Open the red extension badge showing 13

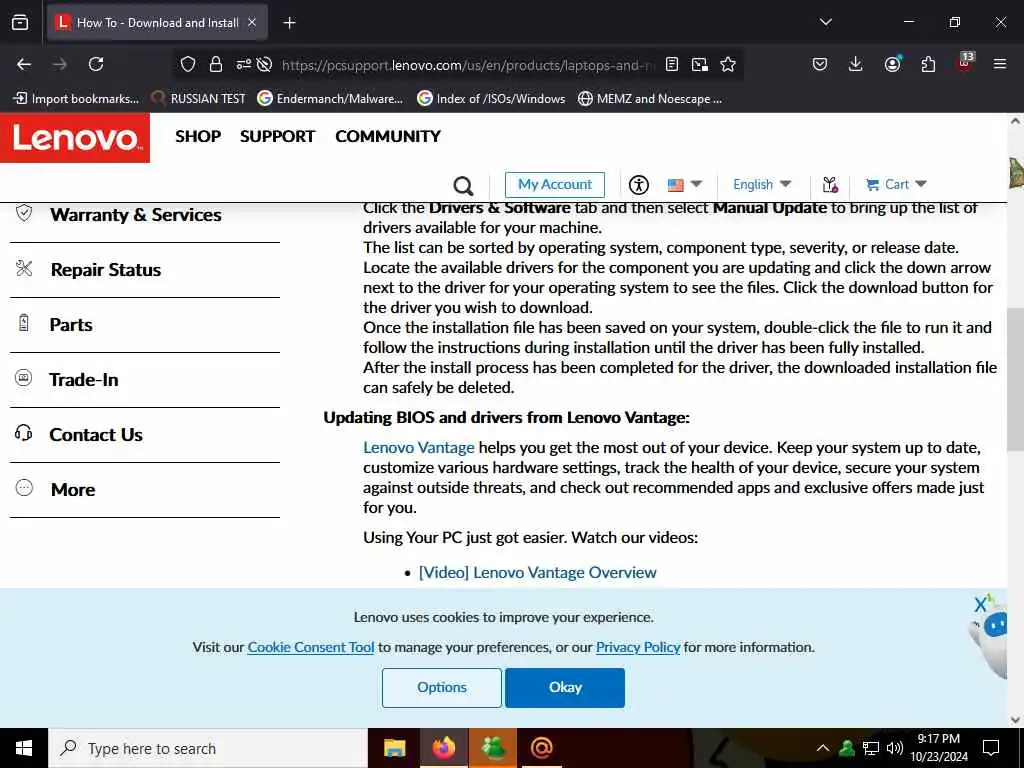coord(965,63)
